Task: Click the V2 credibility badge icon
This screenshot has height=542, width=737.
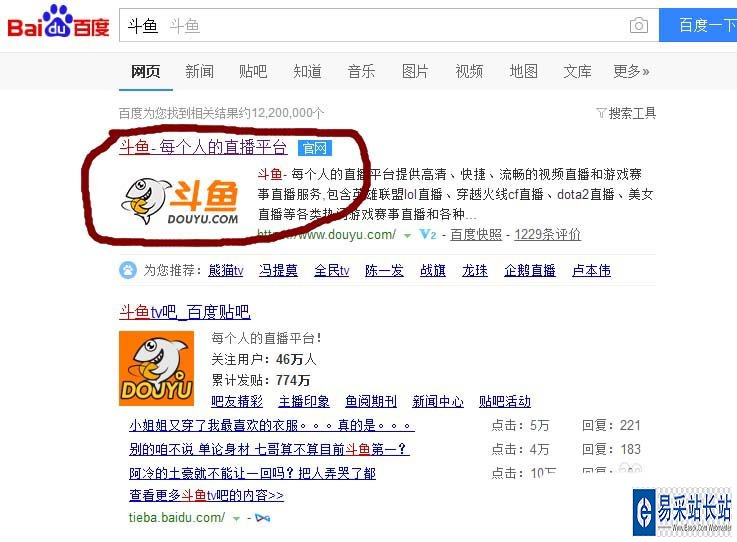Action: (428, 234)
